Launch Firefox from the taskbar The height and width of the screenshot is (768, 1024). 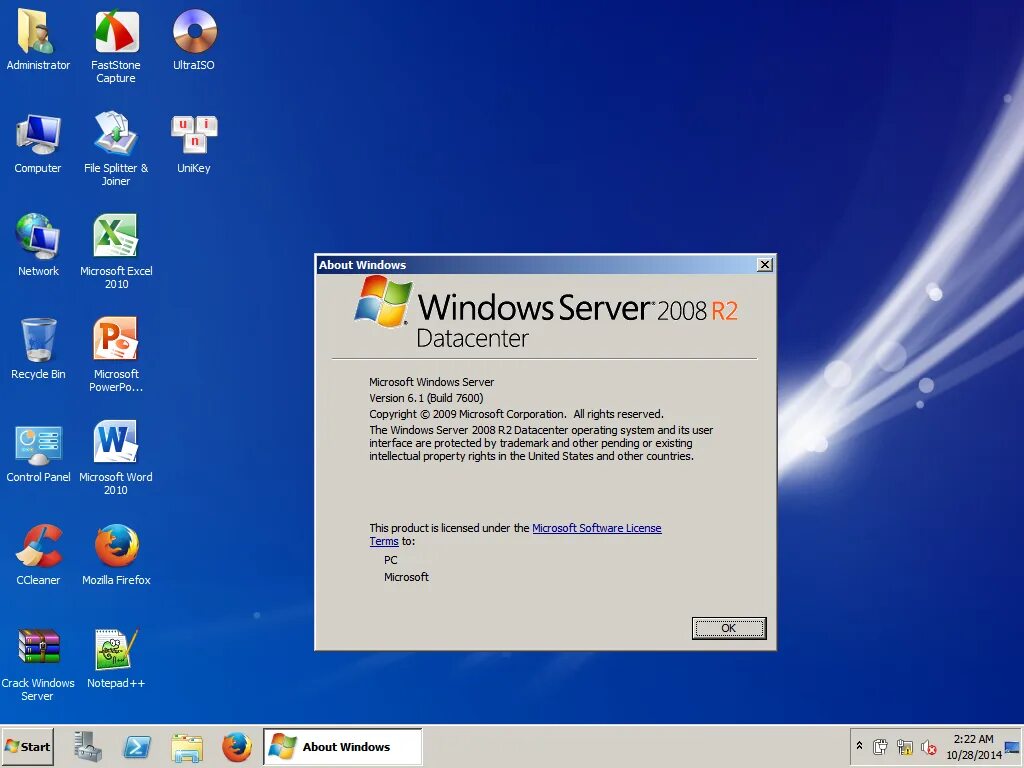(x=236, y=746)
